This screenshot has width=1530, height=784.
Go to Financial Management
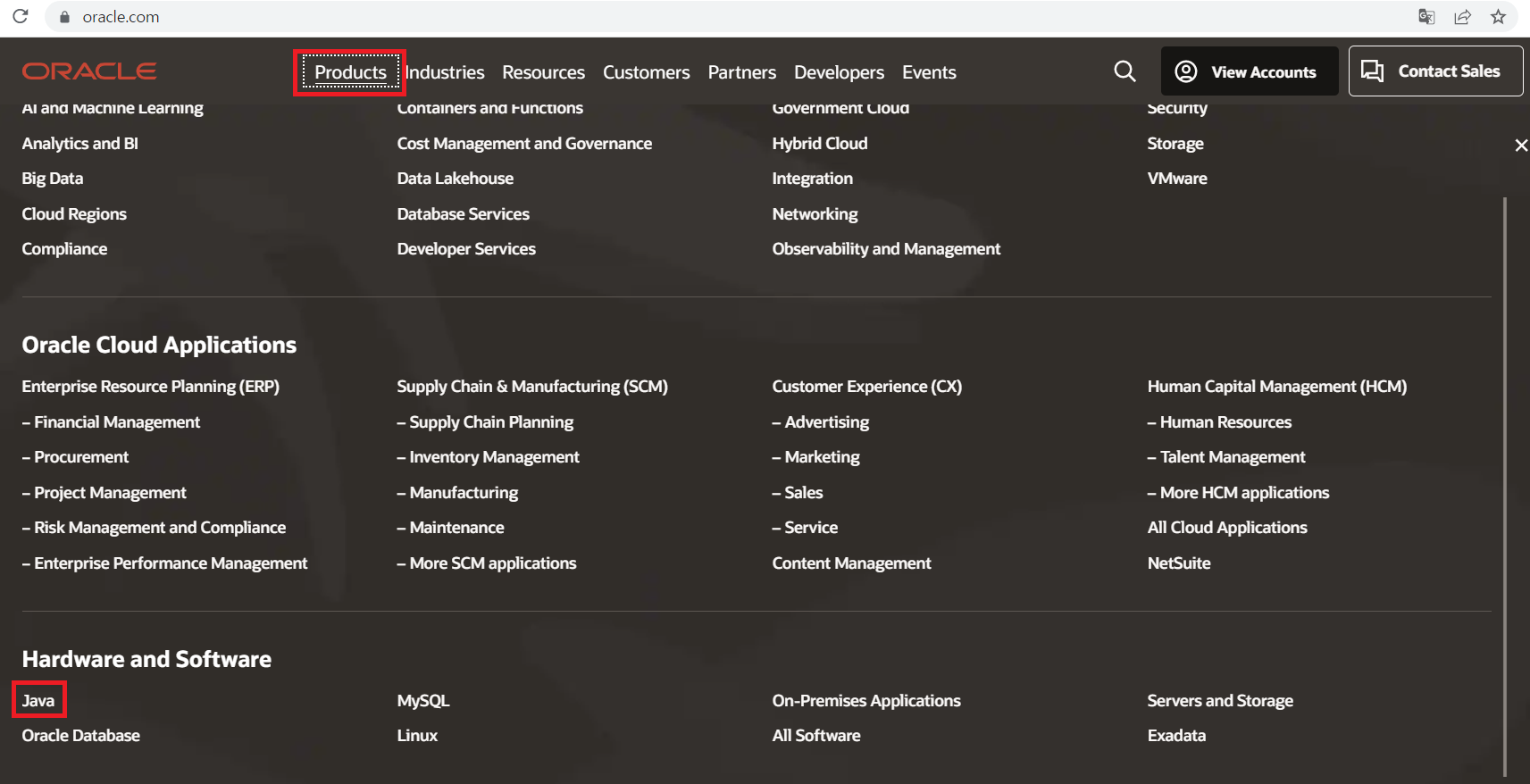[111, 422]
